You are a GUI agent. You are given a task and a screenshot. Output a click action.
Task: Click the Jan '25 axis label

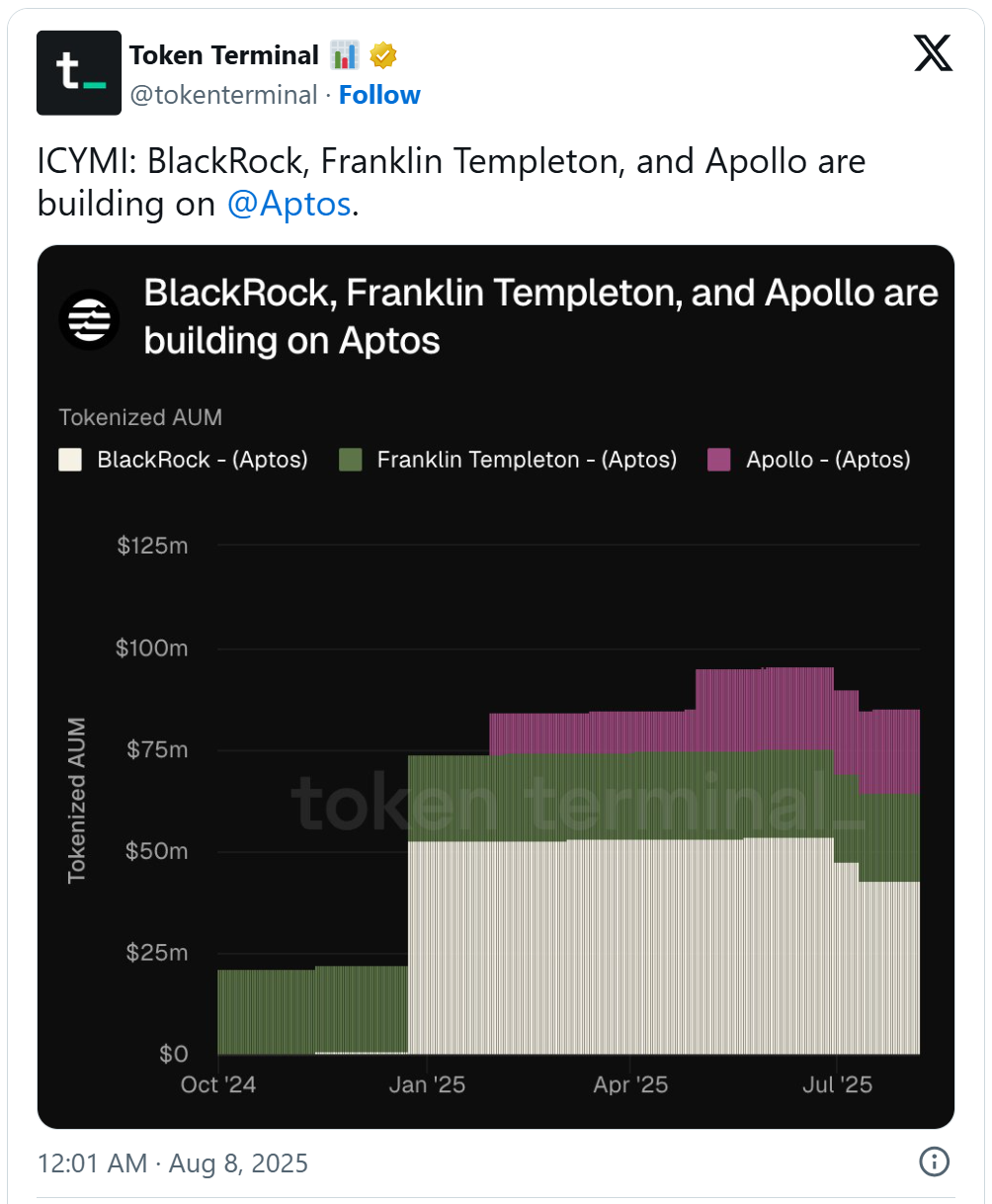coord(427,1084)
